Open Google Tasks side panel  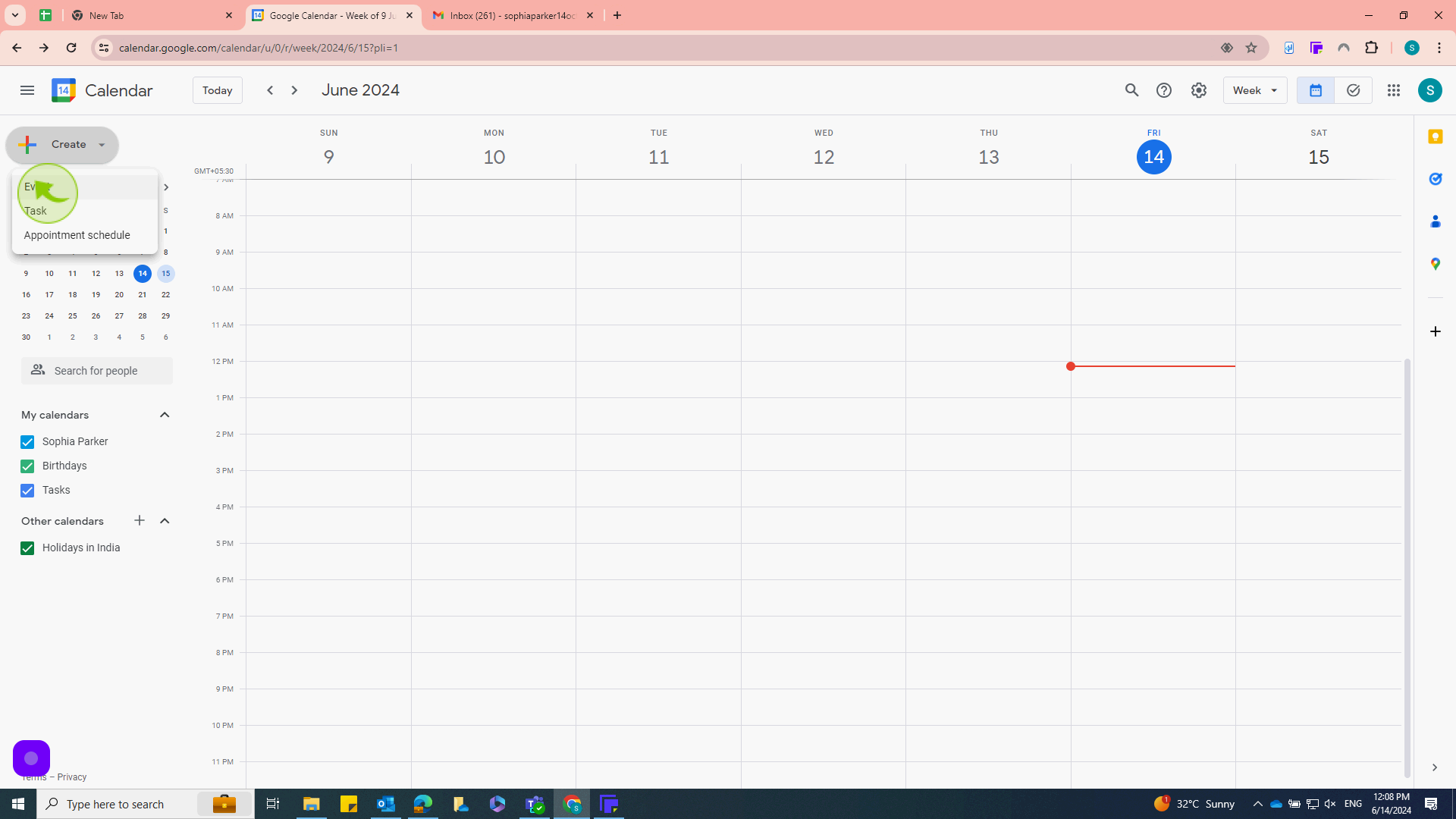click(x=1435, y=179)
